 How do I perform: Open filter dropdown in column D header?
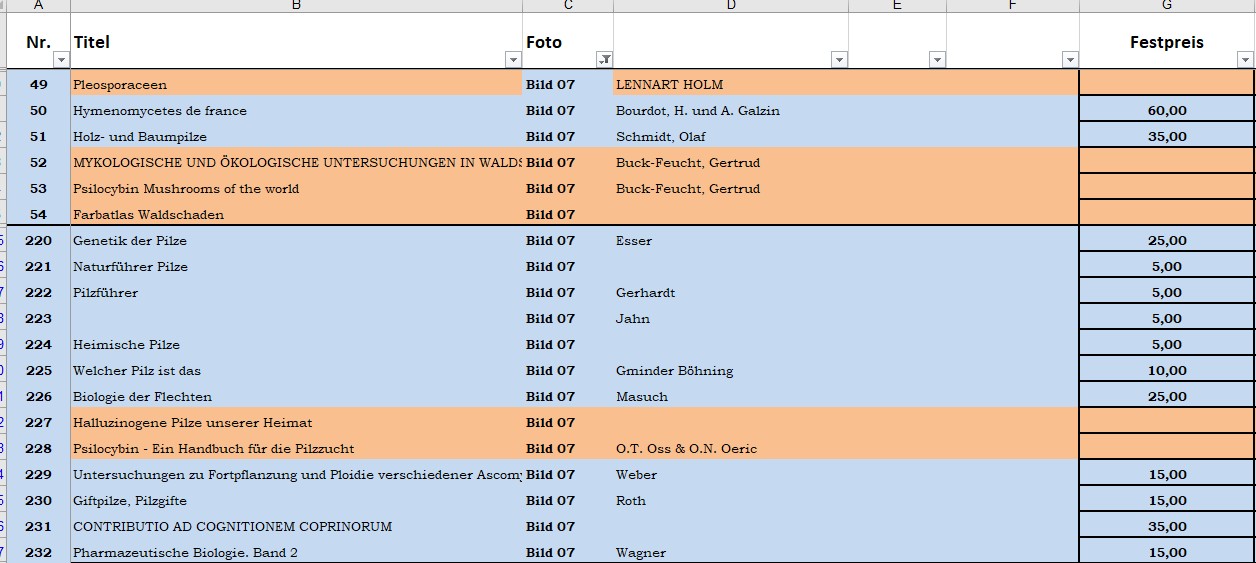(x=839, y=60)
